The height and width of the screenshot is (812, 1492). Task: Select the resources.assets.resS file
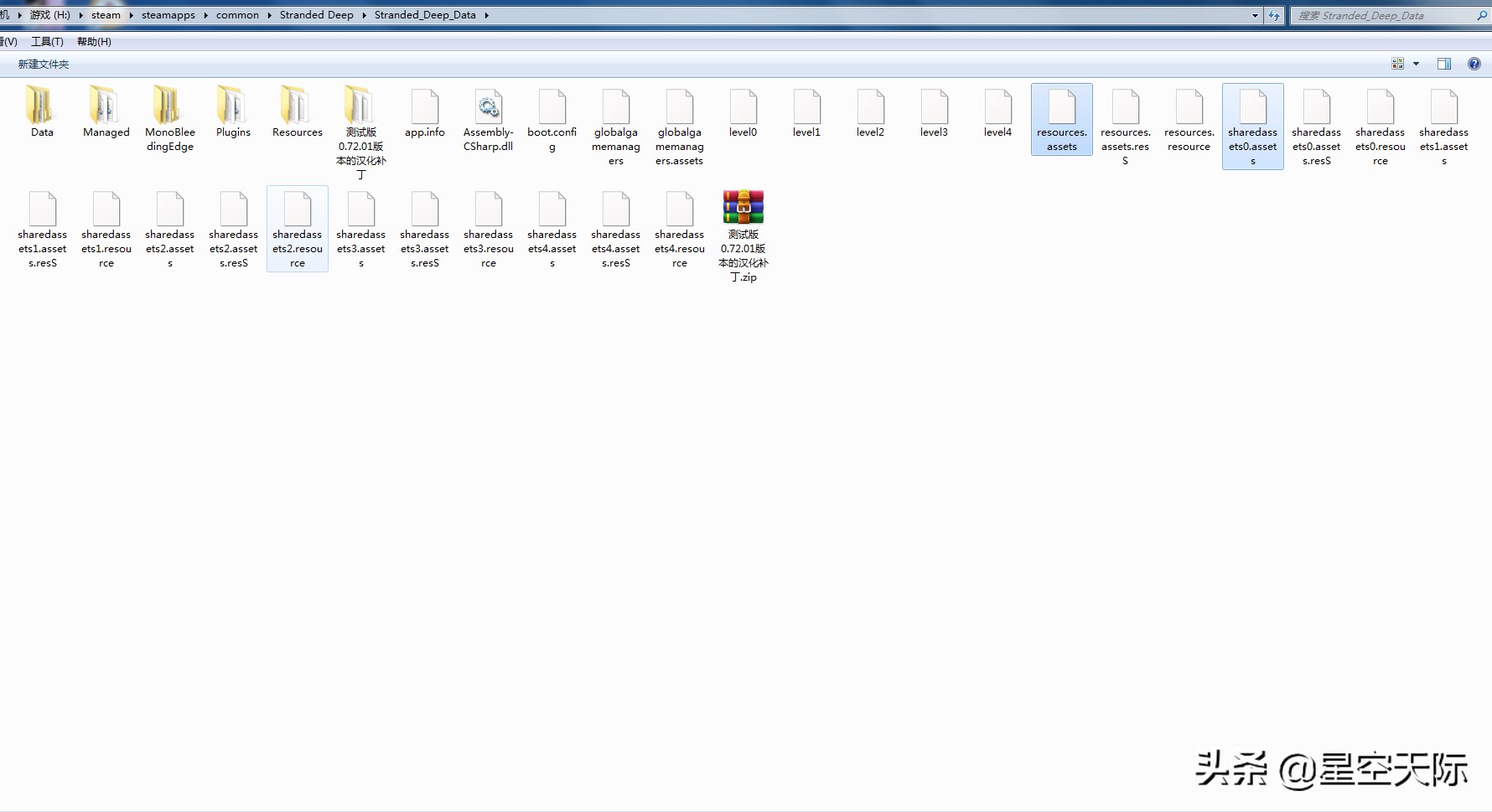click(1126, 126)
